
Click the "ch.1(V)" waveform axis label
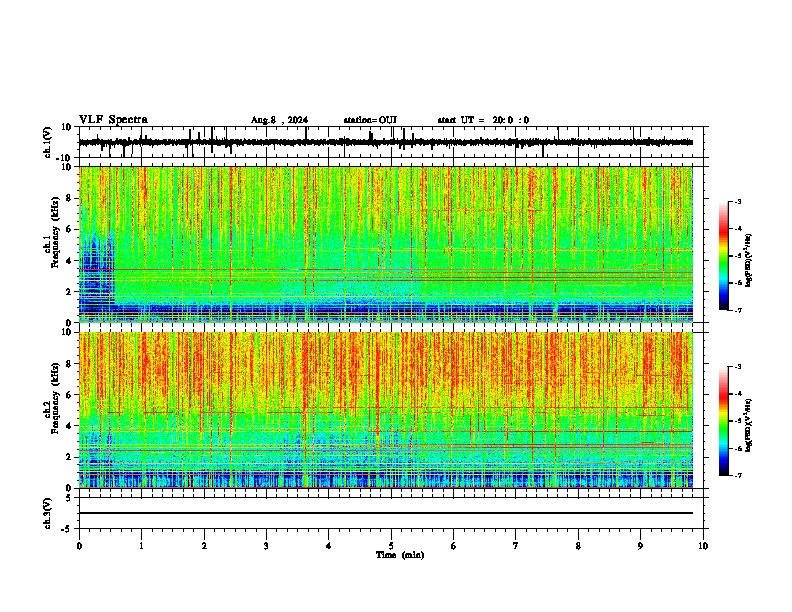click(x=48, y=142)
